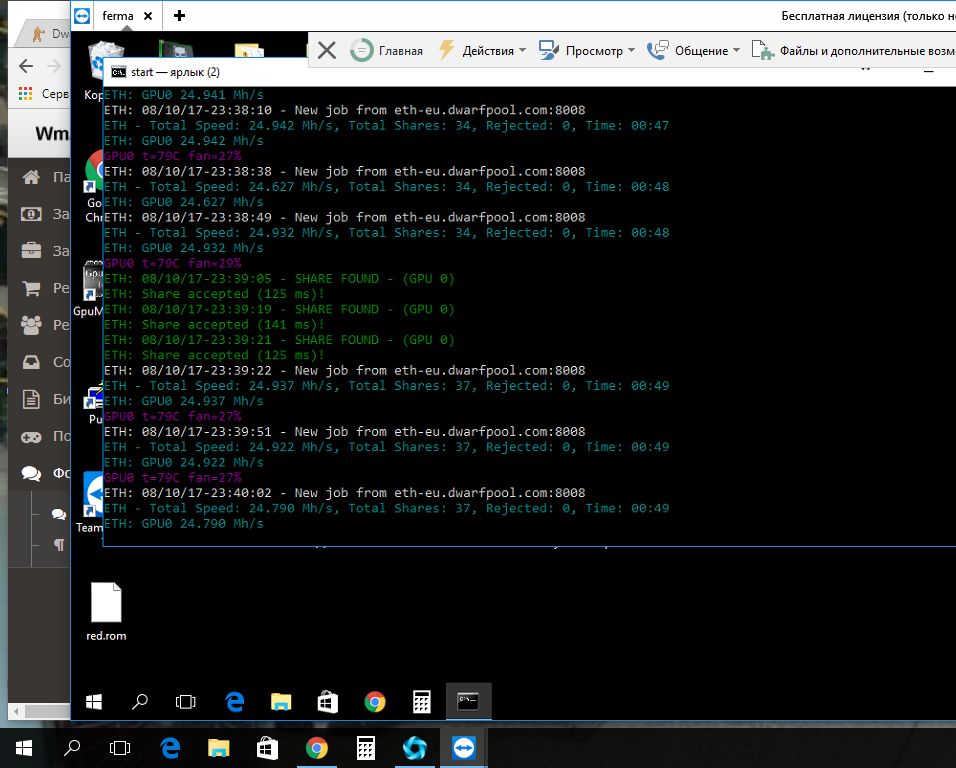Open Calculator on the remote taskbar

click(x=421, y=702)
